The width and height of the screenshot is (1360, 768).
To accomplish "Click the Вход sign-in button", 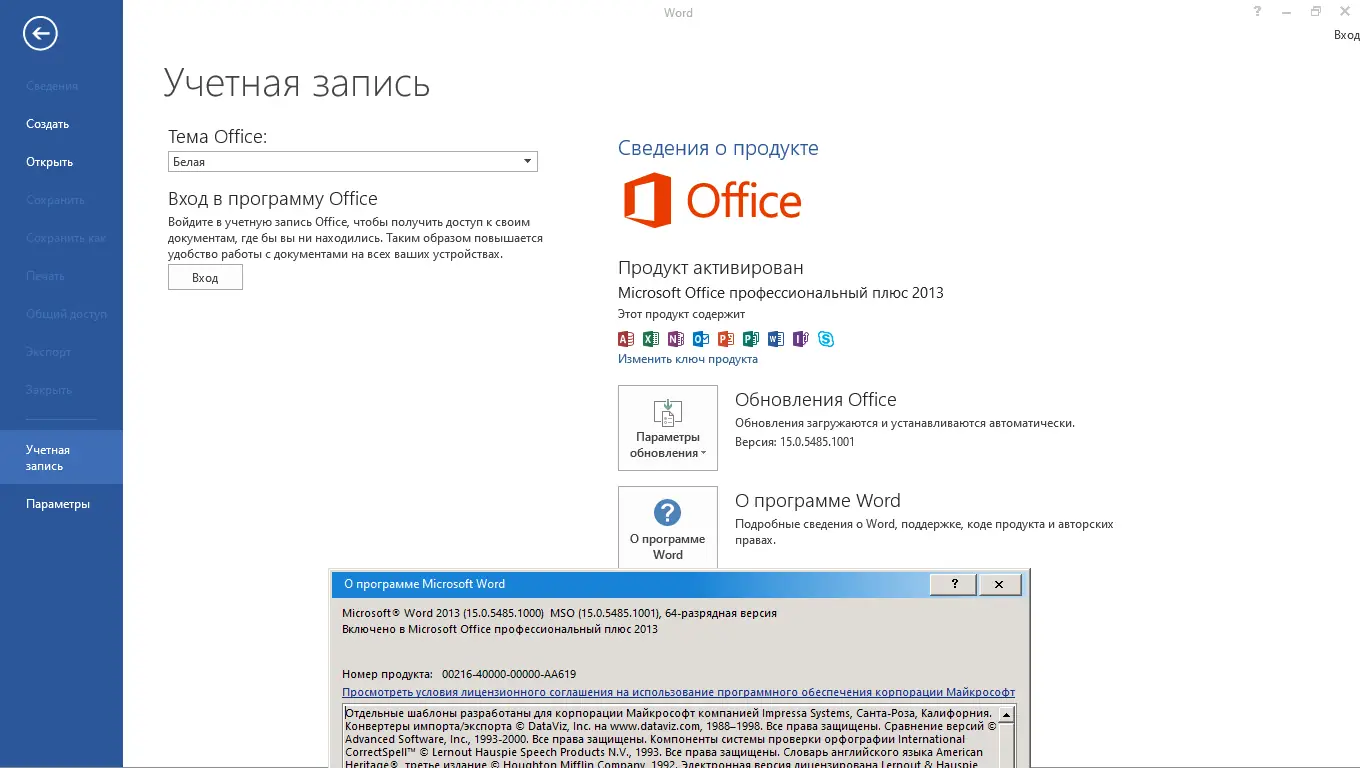I will (205, 277).
